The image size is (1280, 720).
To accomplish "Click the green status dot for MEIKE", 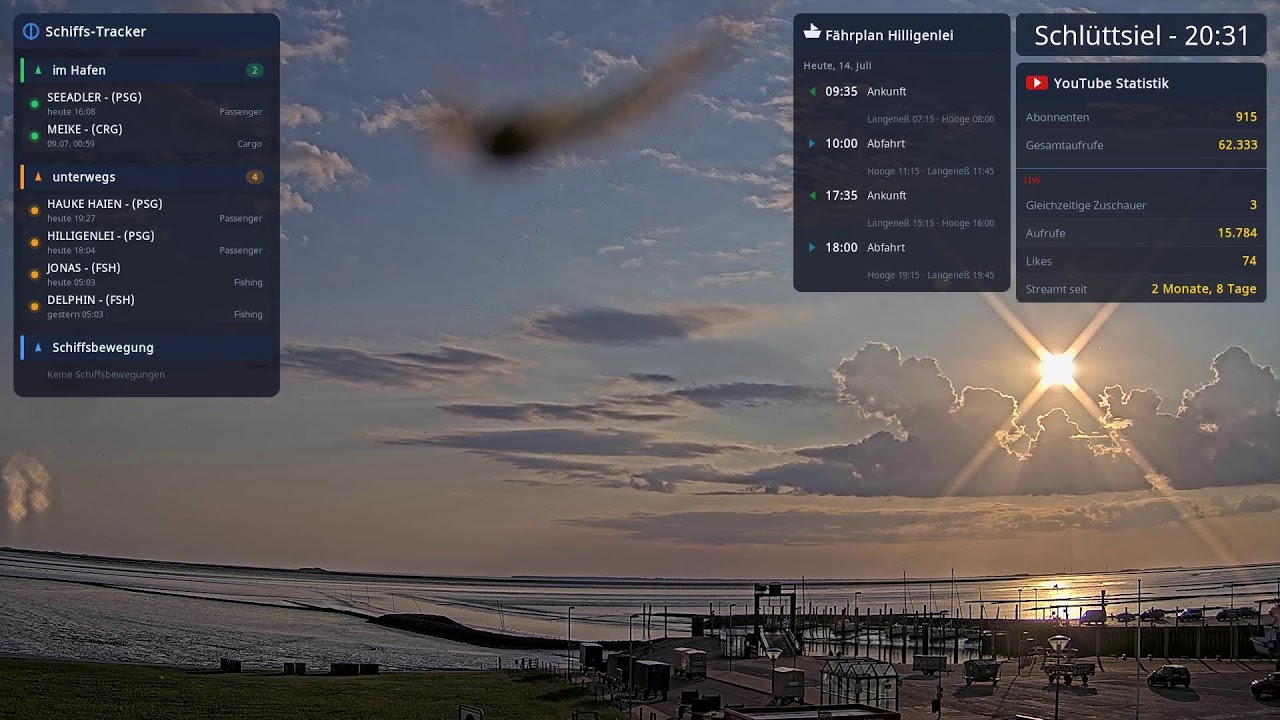I will coord(34,136).
